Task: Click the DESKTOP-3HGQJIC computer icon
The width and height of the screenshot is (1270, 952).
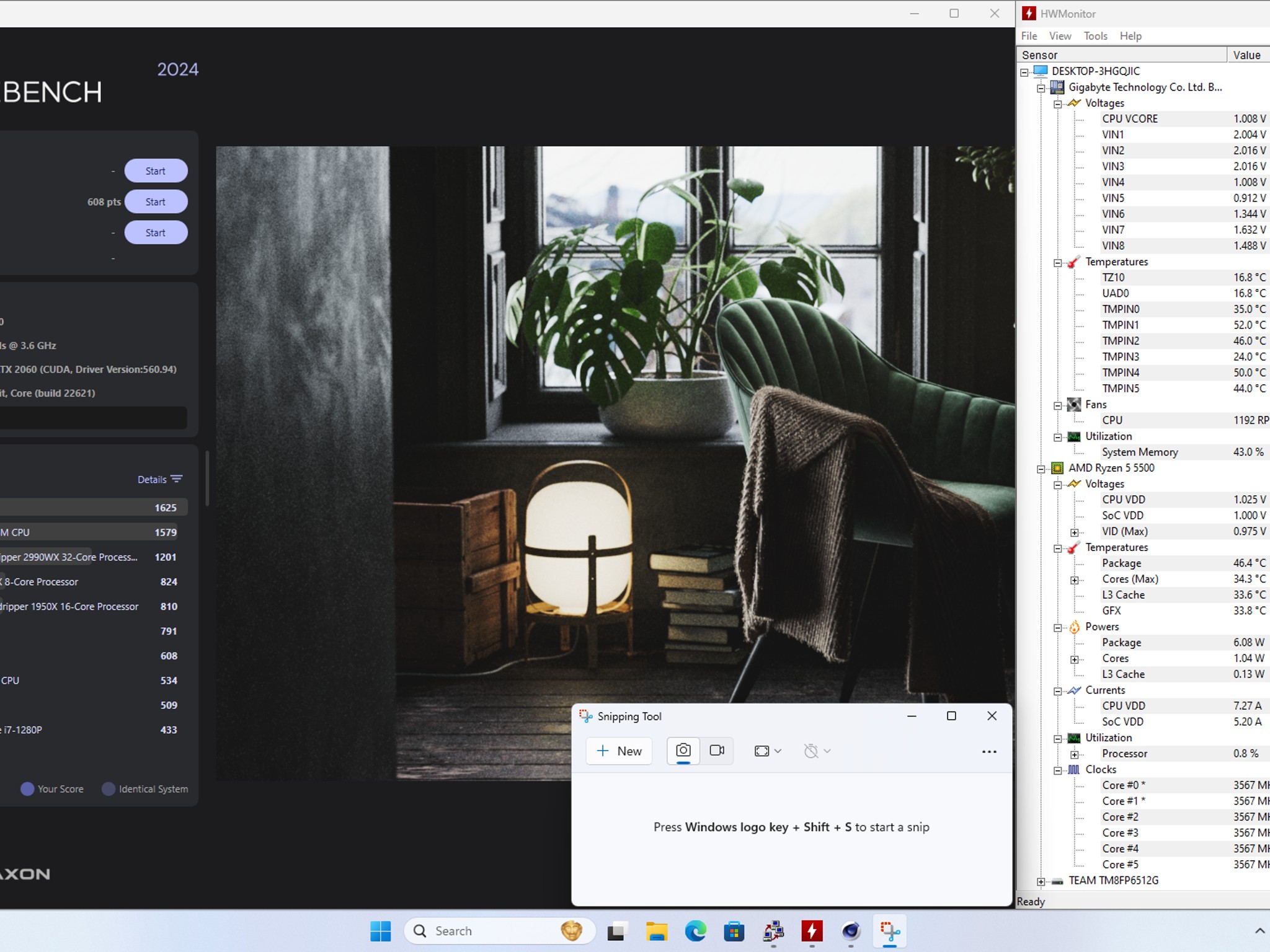Action: [1041, 71]
